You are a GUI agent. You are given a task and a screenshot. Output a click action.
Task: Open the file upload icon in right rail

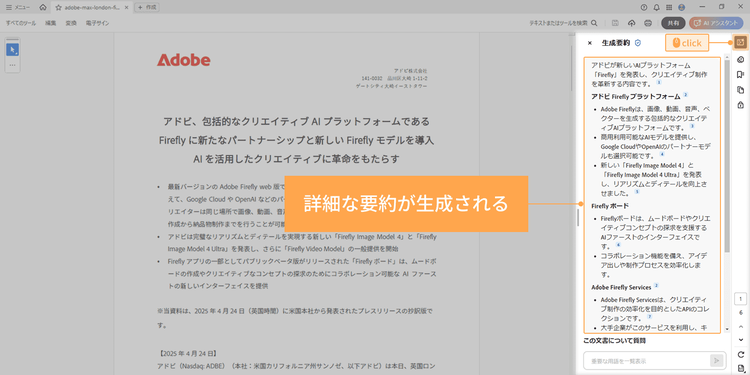740,105
